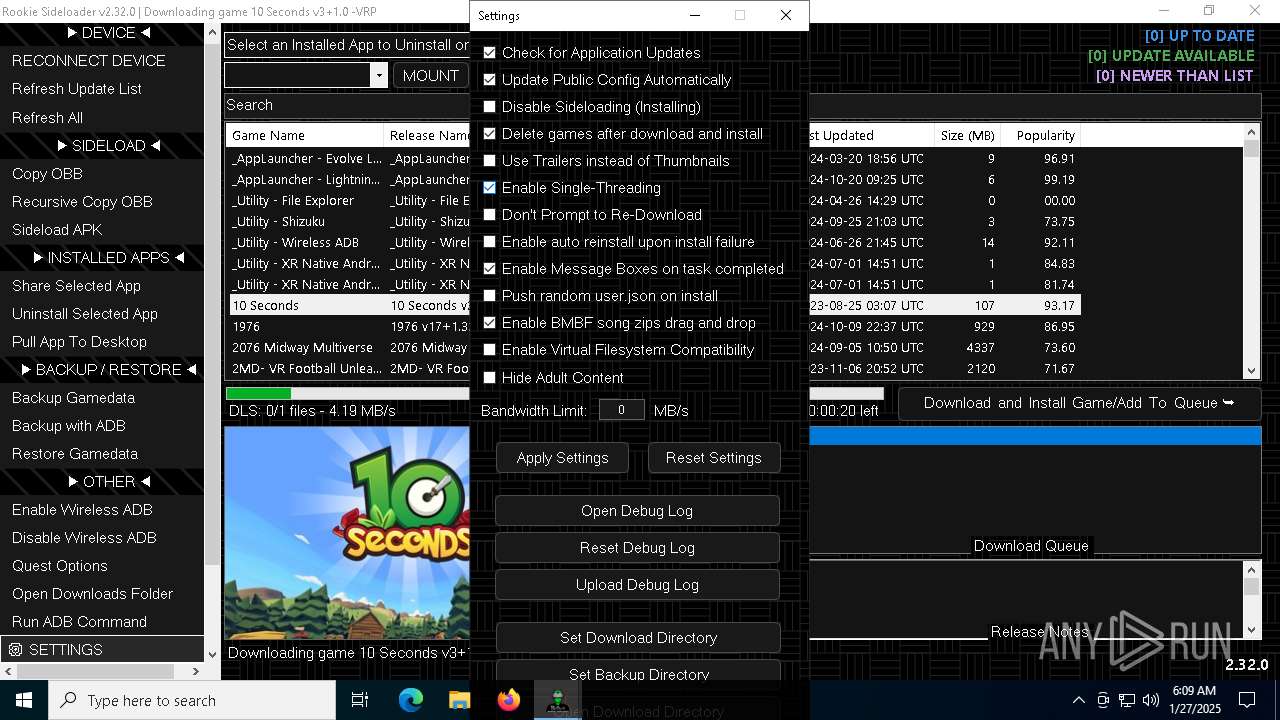Open the Windows Start menu
Viewport: 1280px width, 720px height.
coord(24,700)
